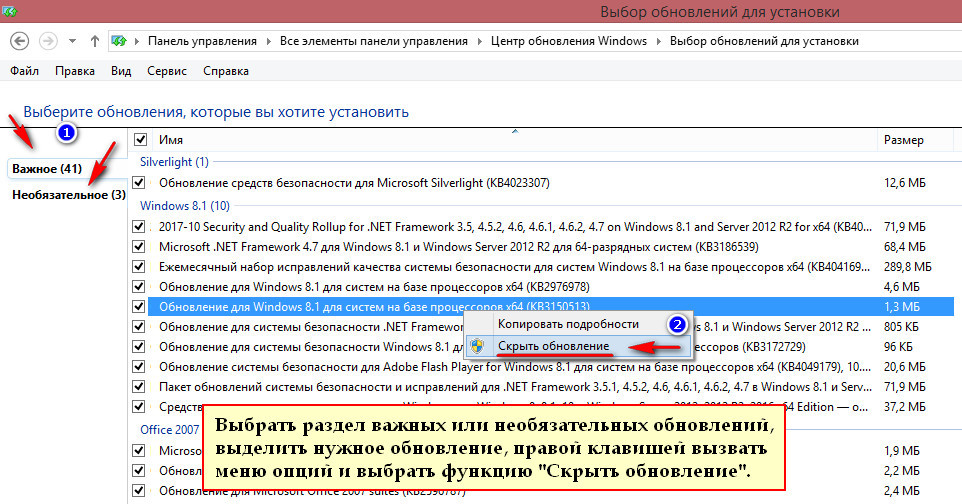Viewport: 962px width, 504px height.
Task: Open the Файл menu
Action: pos(24,71)
